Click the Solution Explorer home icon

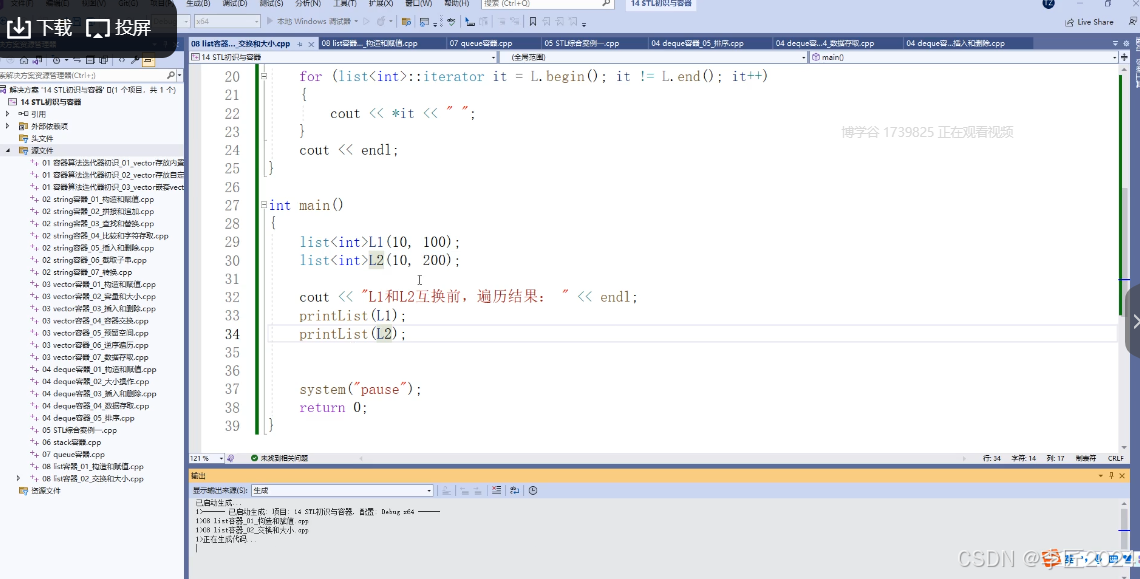point(24,60)
